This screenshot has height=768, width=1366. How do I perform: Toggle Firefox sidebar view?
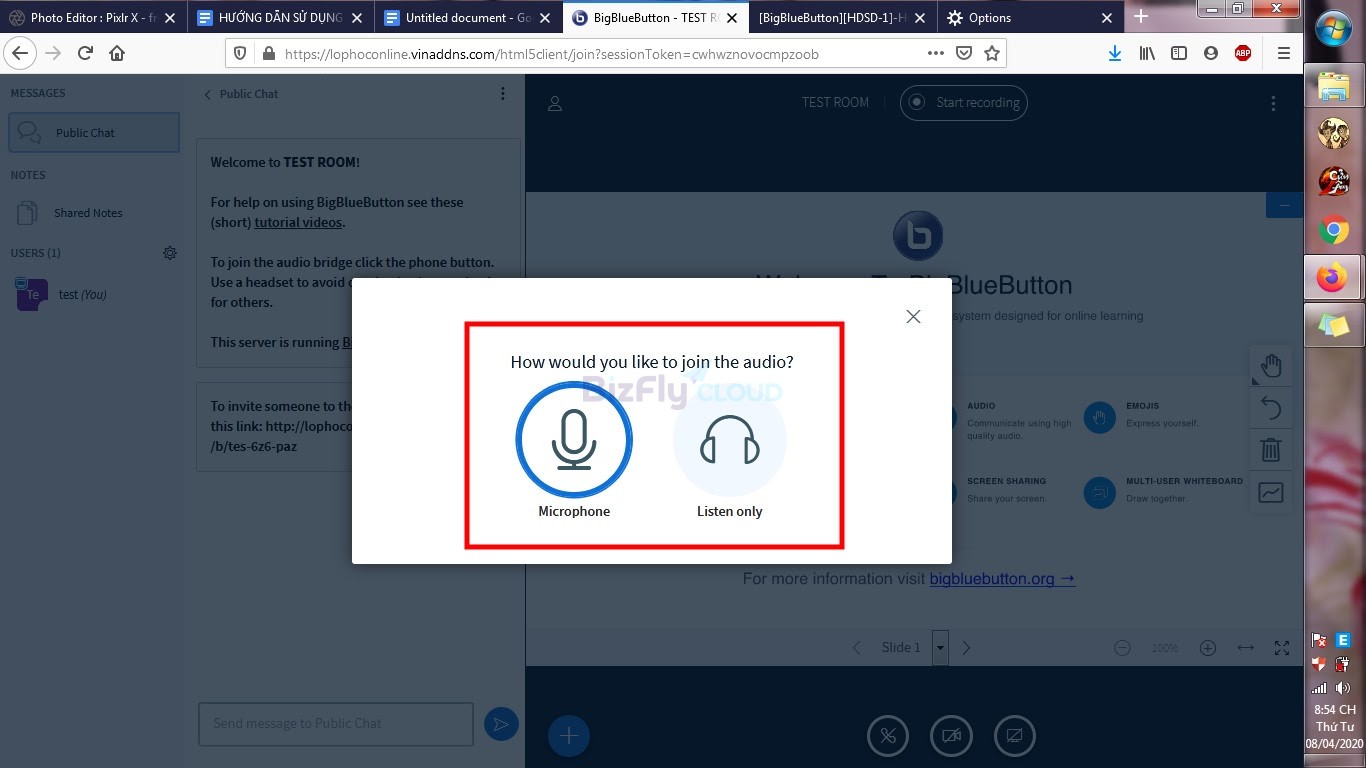pos(1179,54)
